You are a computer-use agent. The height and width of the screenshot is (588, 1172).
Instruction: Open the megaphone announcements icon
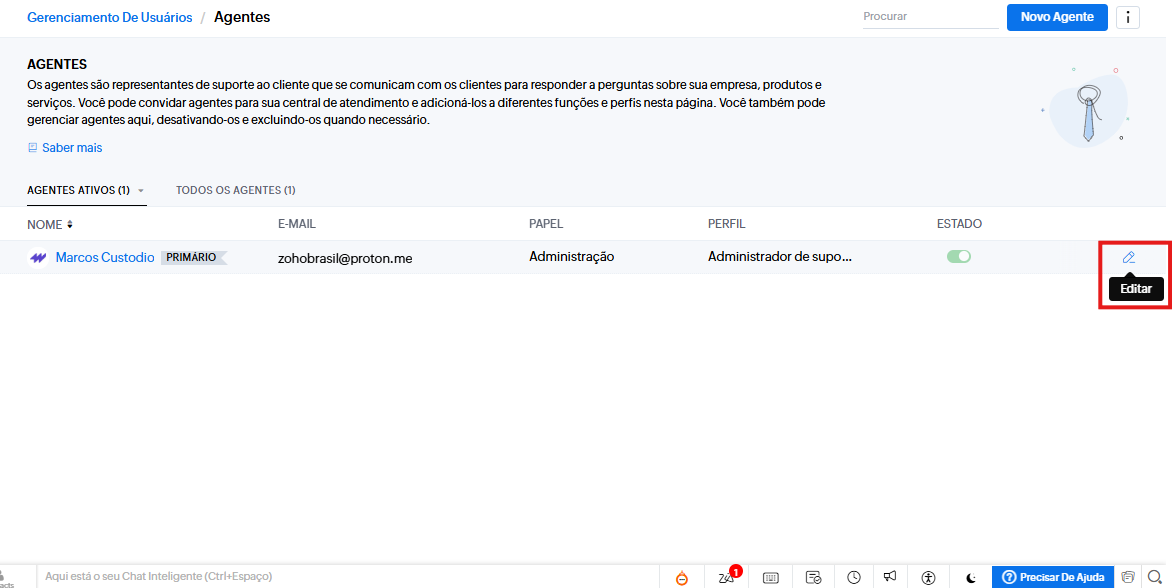click(890, 577)
